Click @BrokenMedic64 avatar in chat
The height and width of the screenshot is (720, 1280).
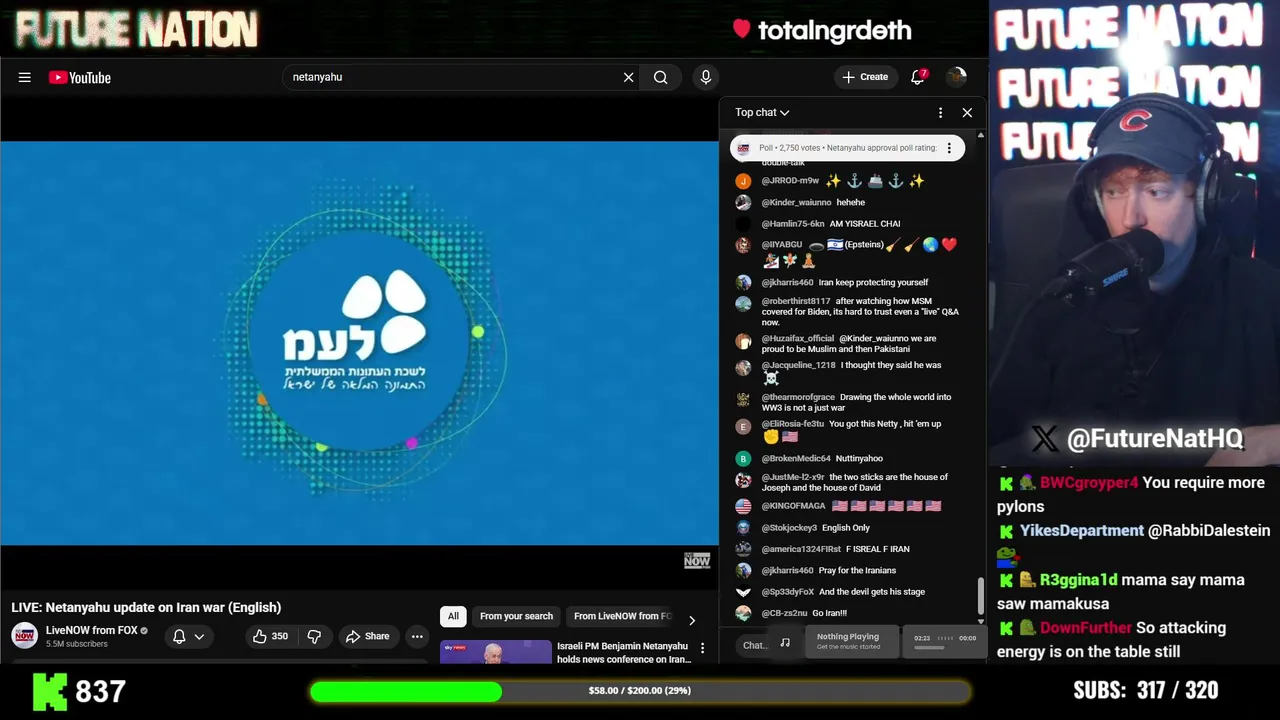(x=743, y=459)
